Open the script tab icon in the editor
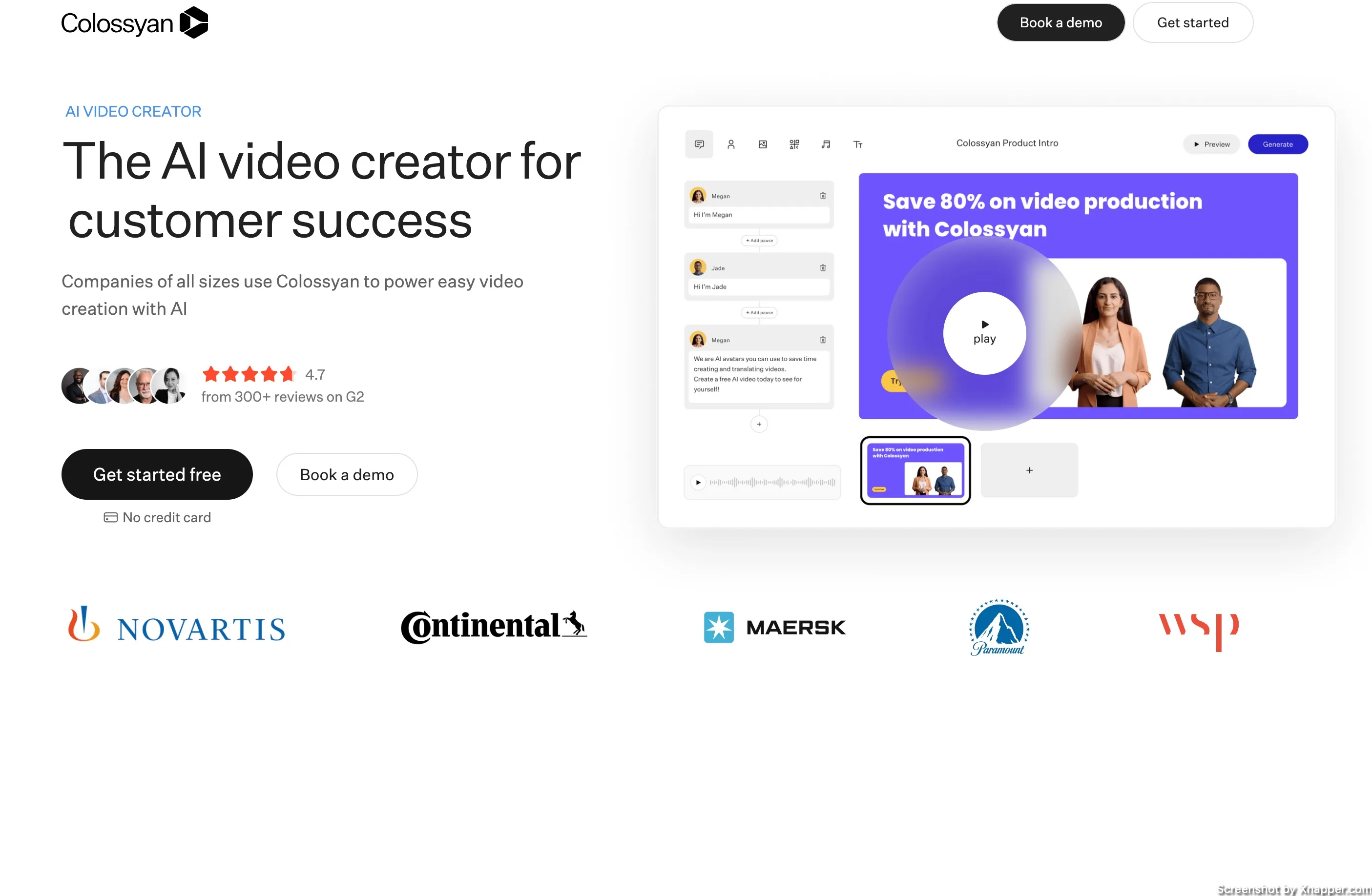1372x896 pixels. (699, 144)
